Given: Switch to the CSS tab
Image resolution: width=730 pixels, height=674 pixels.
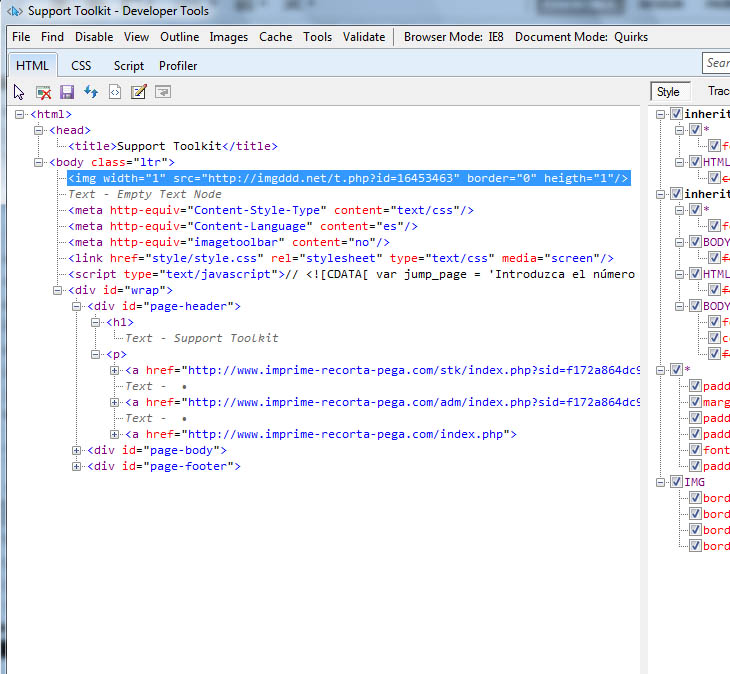Looking at the screenshot, I should point(81,66).
